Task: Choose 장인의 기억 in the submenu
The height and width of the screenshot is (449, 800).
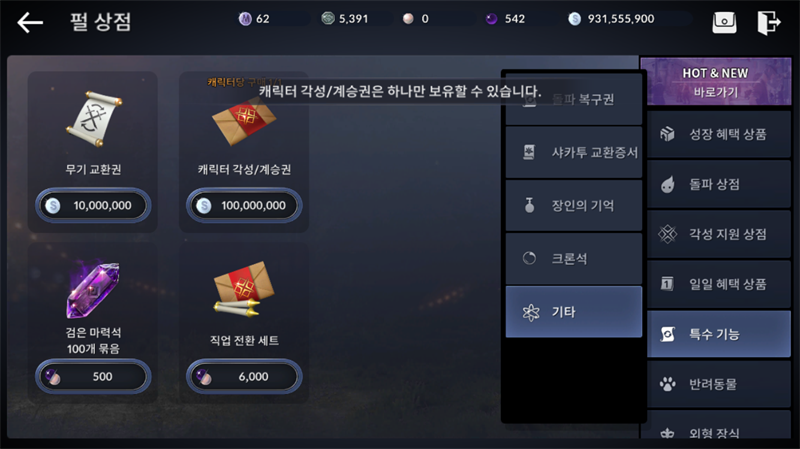Action: pyautogui.click(x=573, y=206)
